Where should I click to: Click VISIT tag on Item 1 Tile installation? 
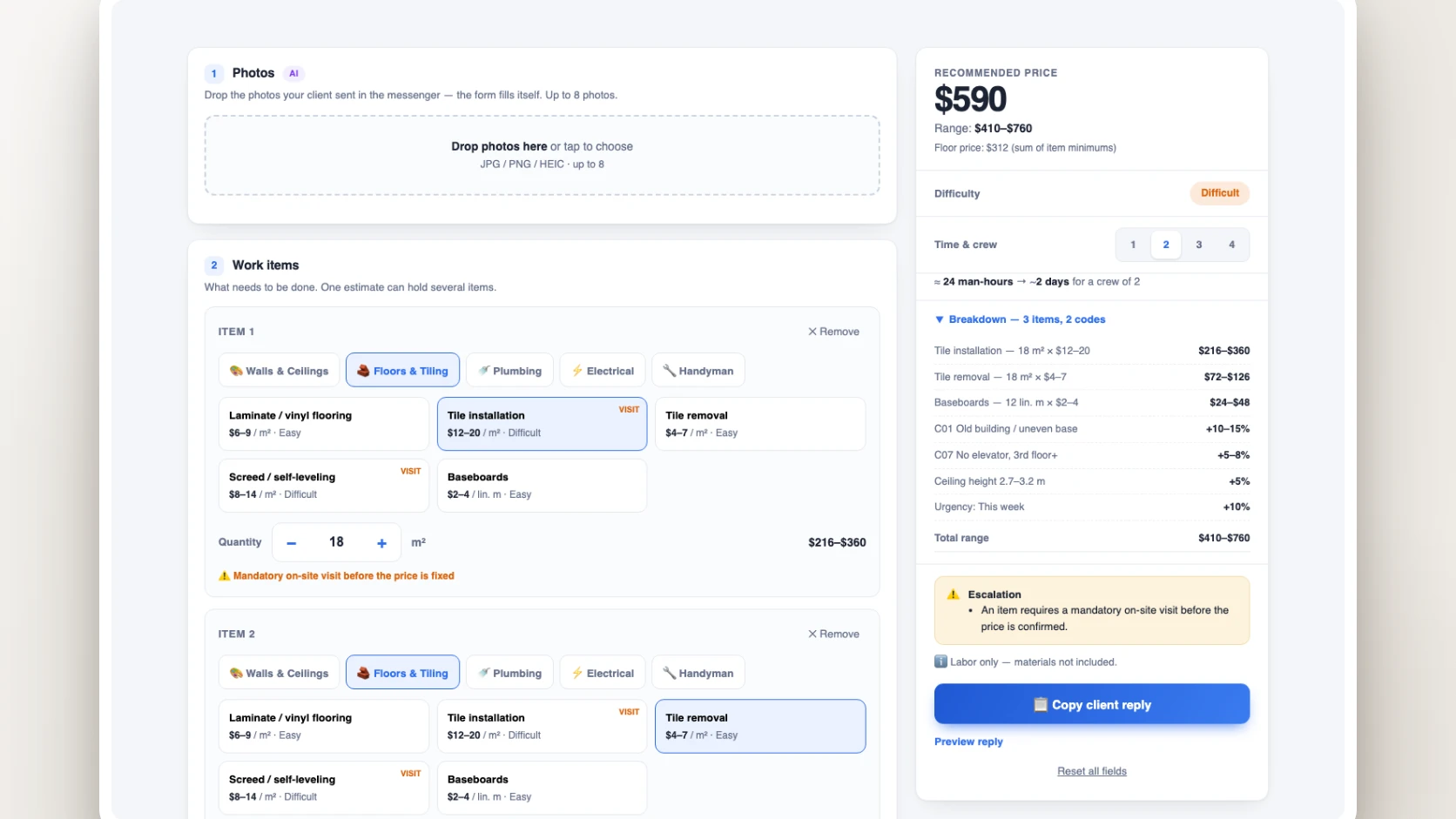coord(629,409)
